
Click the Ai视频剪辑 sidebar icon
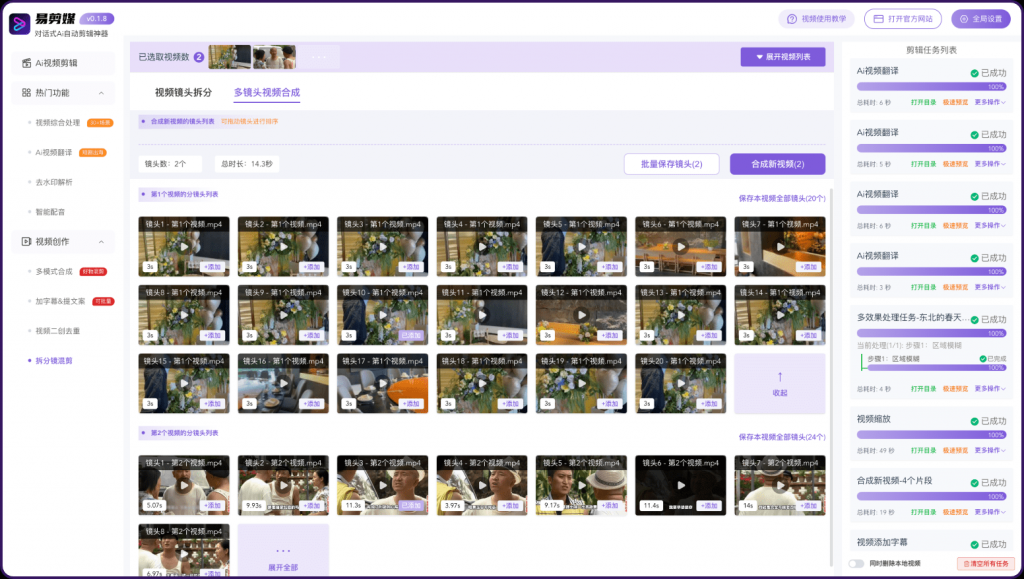point(26,63)
